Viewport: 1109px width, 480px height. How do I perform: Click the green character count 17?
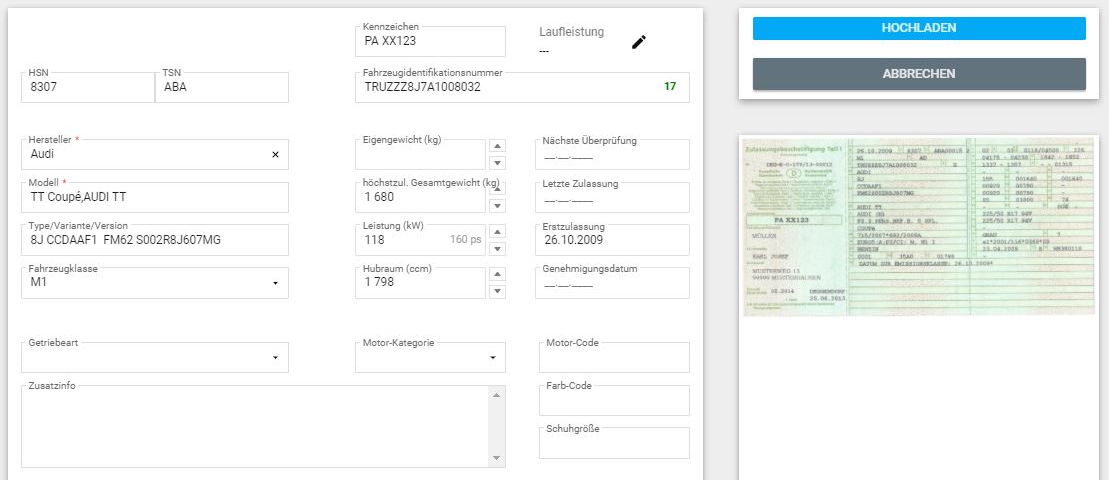point(670,86)
